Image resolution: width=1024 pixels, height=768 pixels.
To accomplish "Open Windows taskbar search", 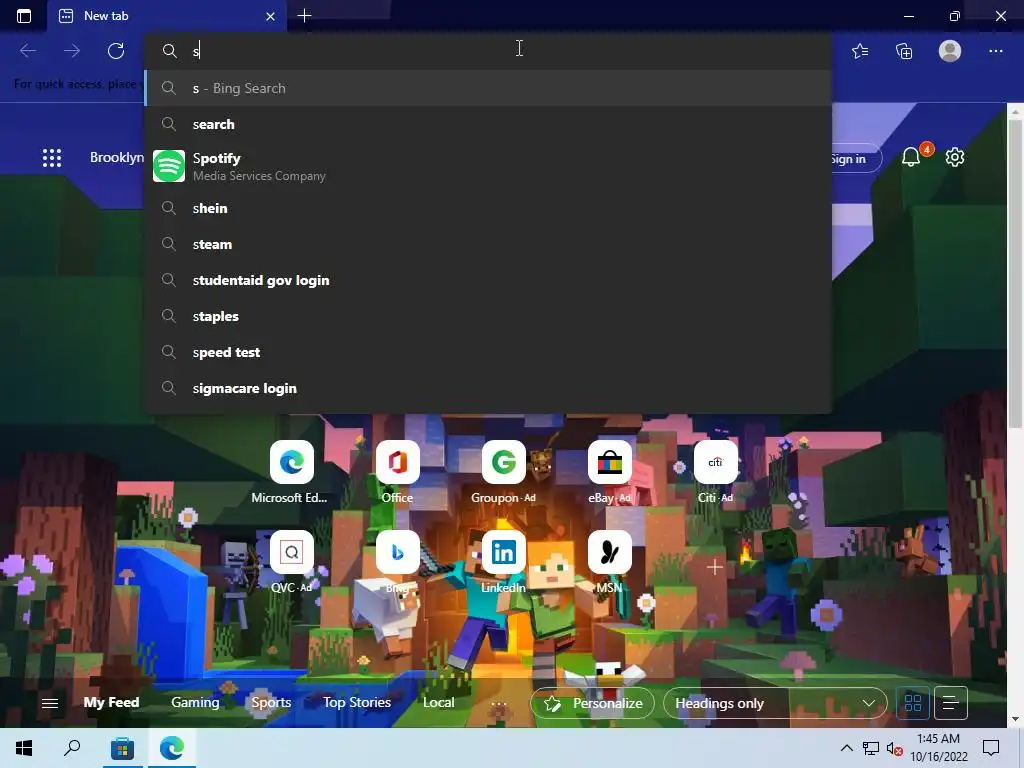I will click(72, 748).
